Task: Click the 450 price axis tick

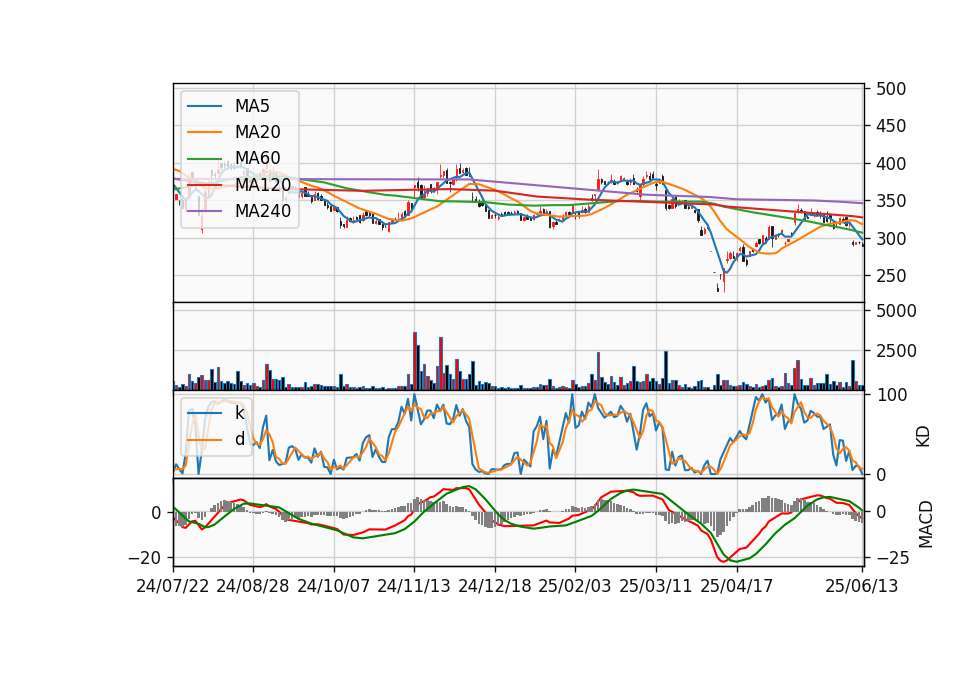Action: point(891,126)
